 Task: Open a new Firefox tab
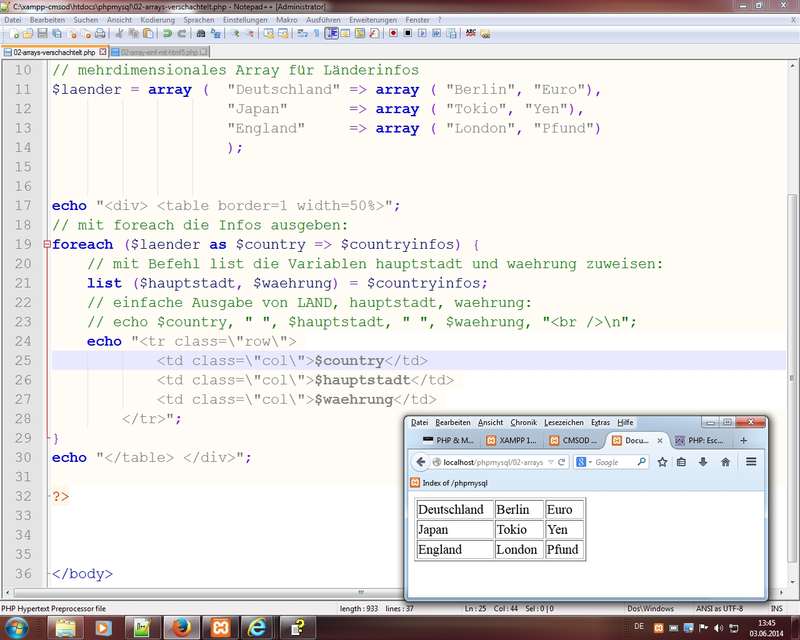tap(742, 440)
